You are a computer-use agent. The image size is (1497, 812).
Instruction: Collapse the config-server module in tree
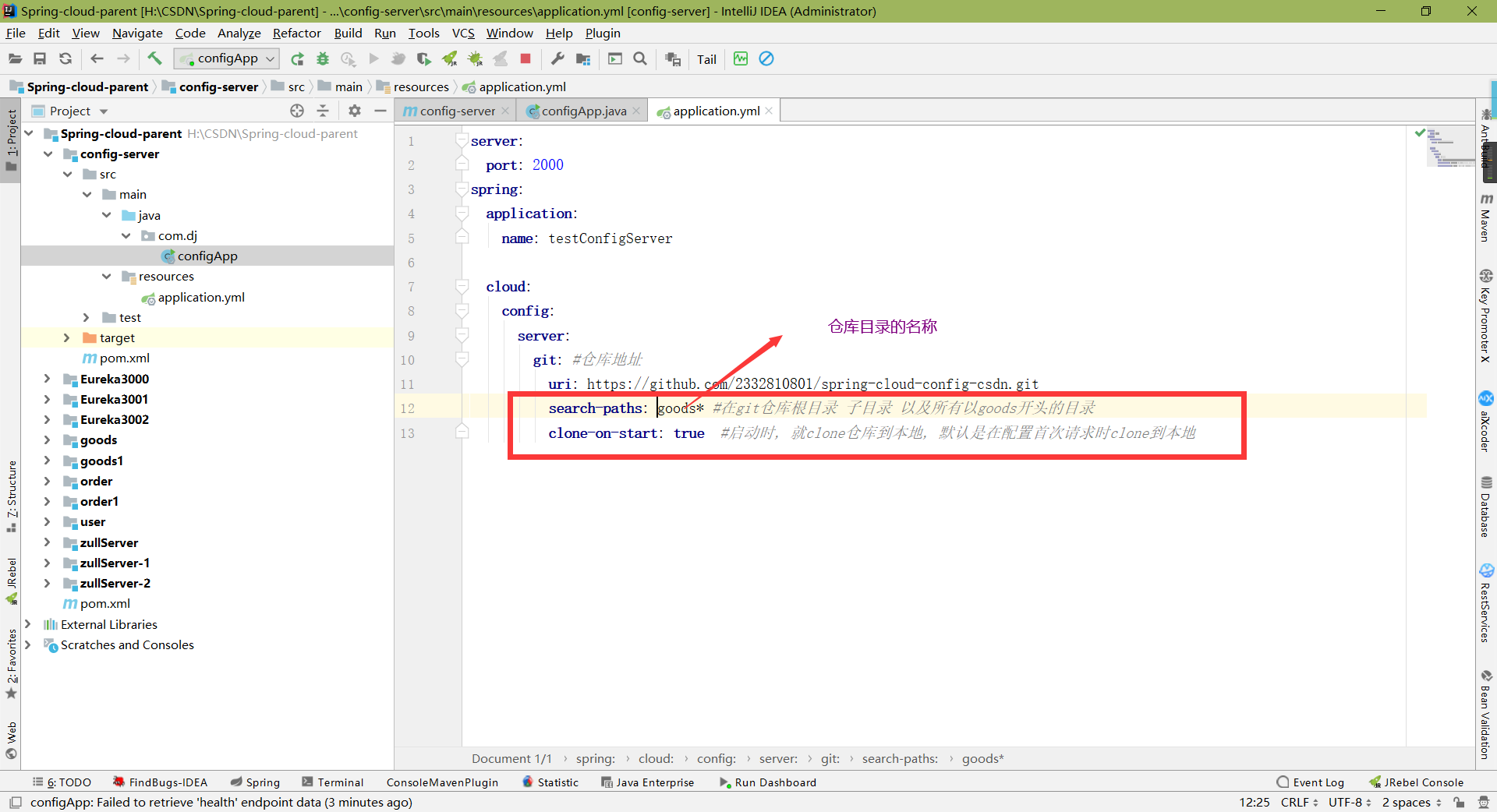point(48,154)
